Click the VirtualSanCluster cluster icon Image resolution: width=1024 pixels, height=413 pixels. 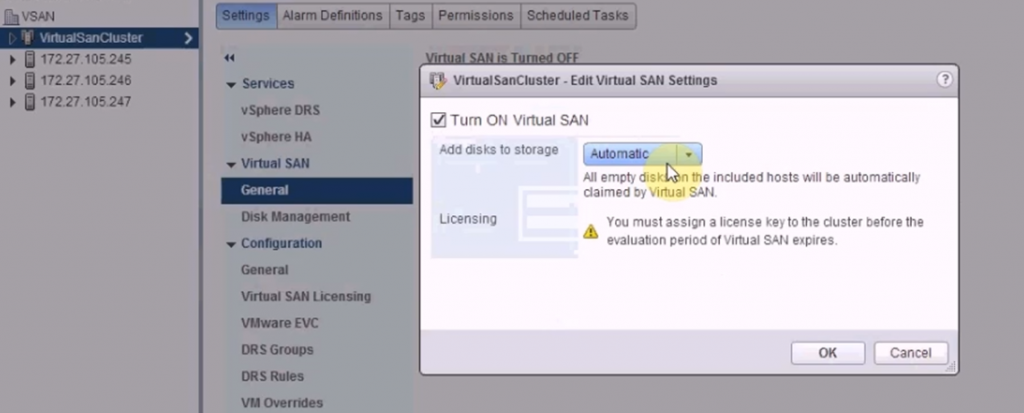click(x=29, y=38)
